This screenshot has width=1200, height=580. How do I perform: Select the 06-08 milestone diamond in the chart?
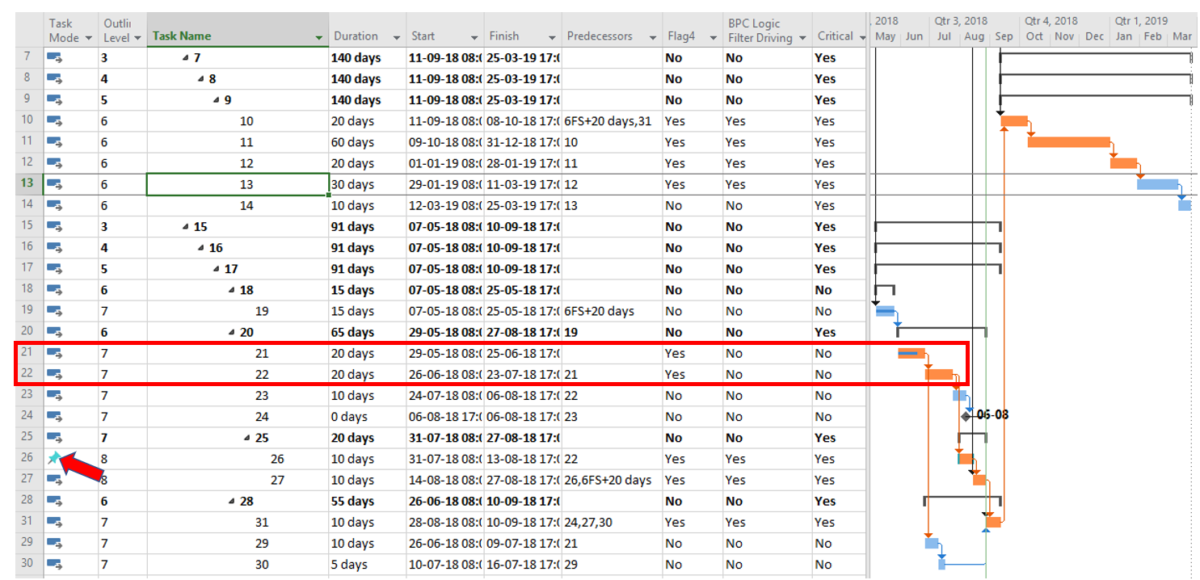point(964,415)
